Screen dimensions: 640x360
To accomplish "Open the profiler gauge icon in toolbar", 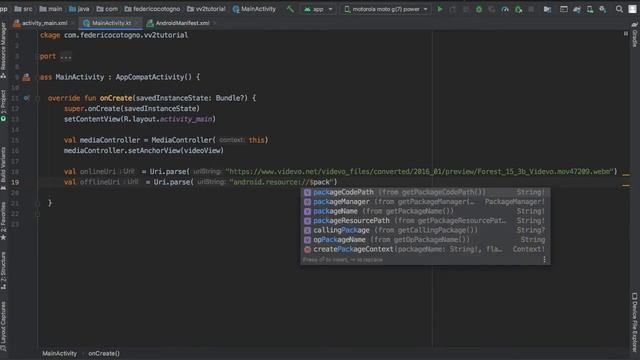I will [x=505, y=9].
